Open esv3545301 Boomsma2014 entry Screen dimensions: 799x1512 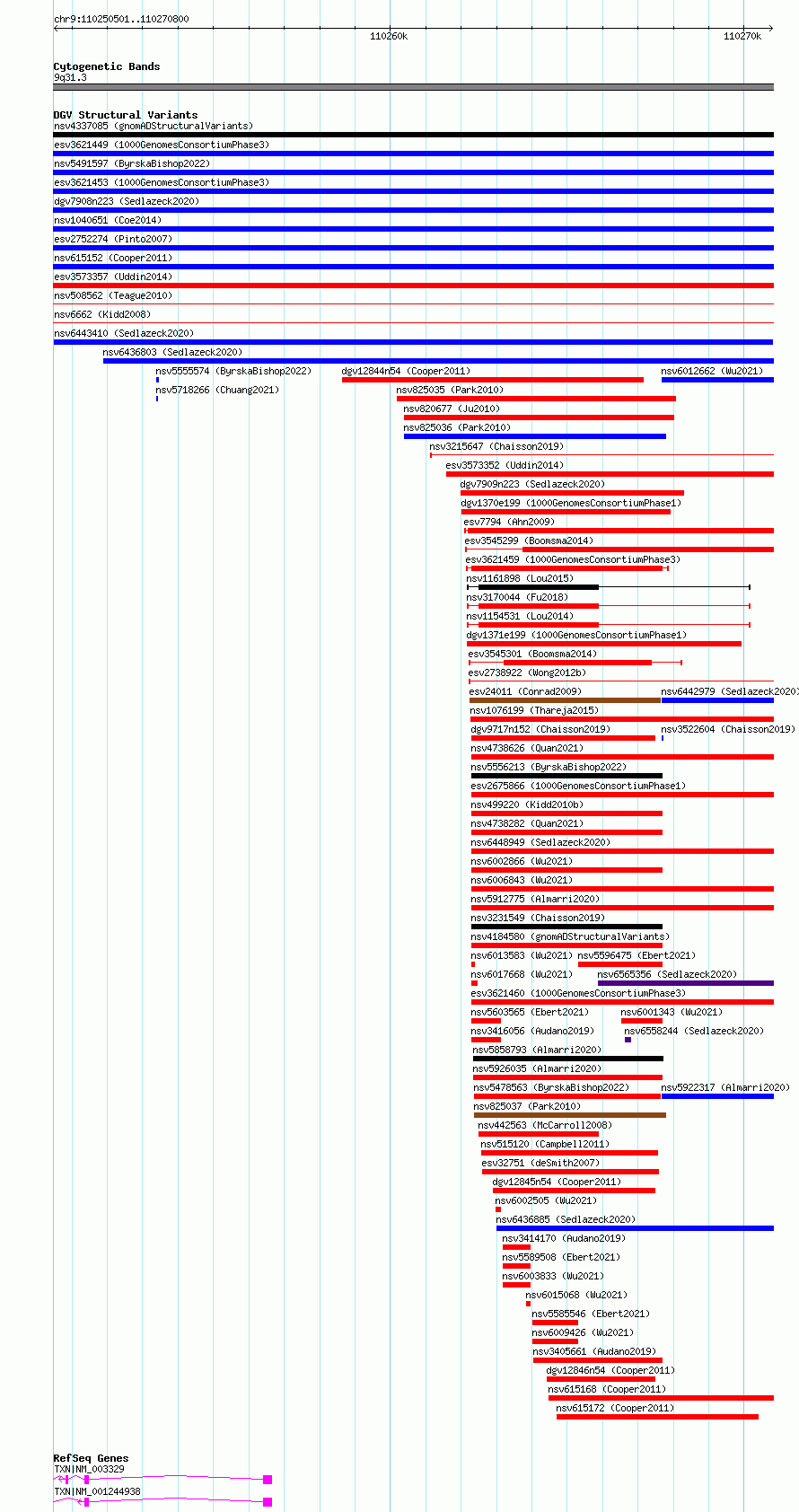(531, 654)
